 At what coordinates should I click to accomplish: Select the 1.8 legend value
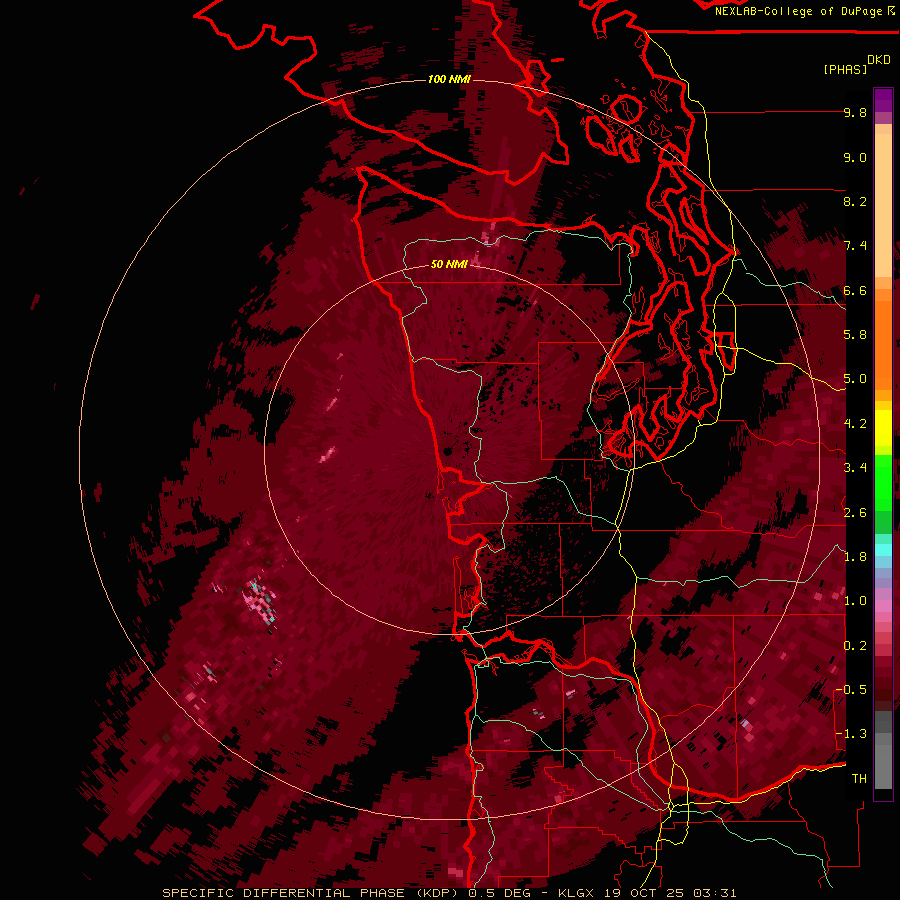855,557
